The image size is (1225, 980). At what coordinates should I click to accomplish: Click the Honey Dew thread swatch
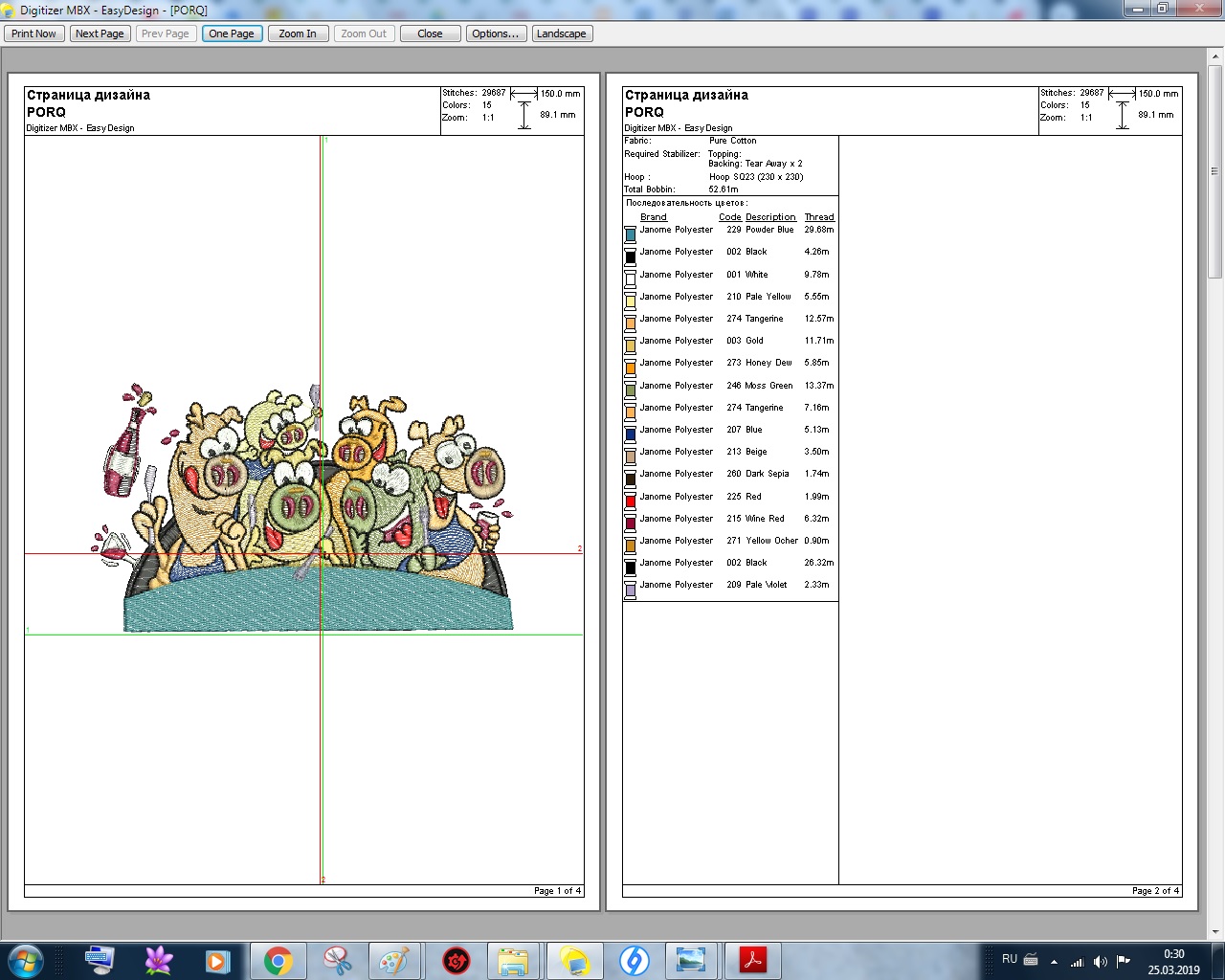click(x=630, y=367)
